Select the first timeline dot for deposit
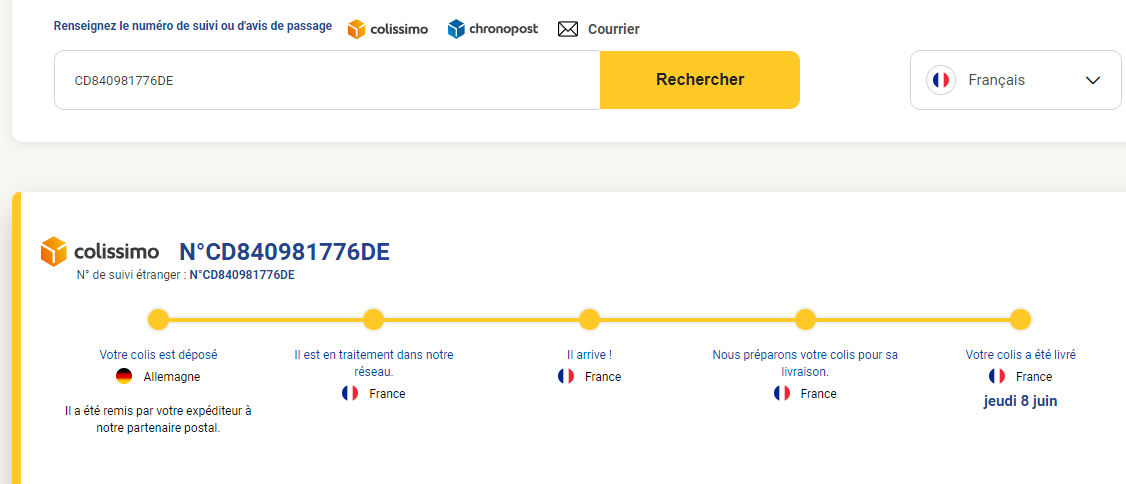The image size is (1126, 484). [x=158, y=320]
